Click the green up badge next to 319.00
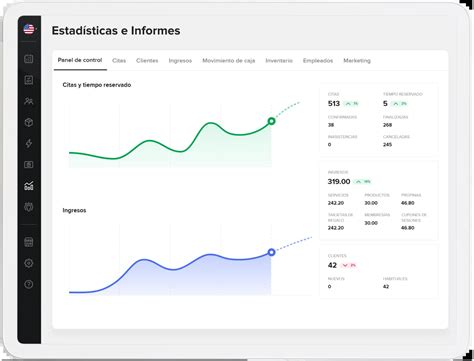Image resolution: width=474 pixels, height=361 pixels. [x=363, y=182]
